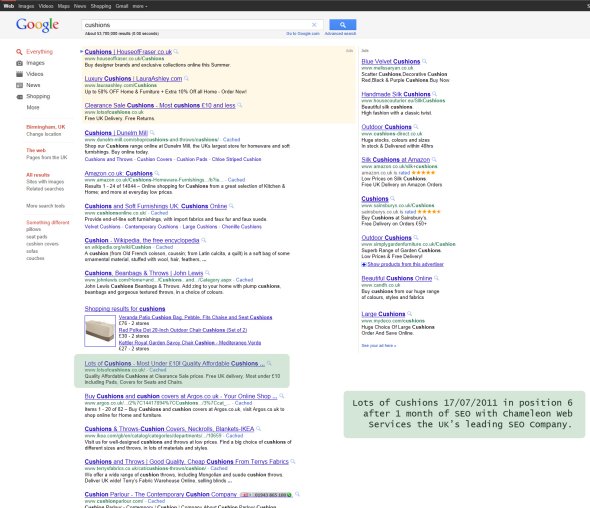Preview magnifier next to Large Cushions ad

[410, 313]
